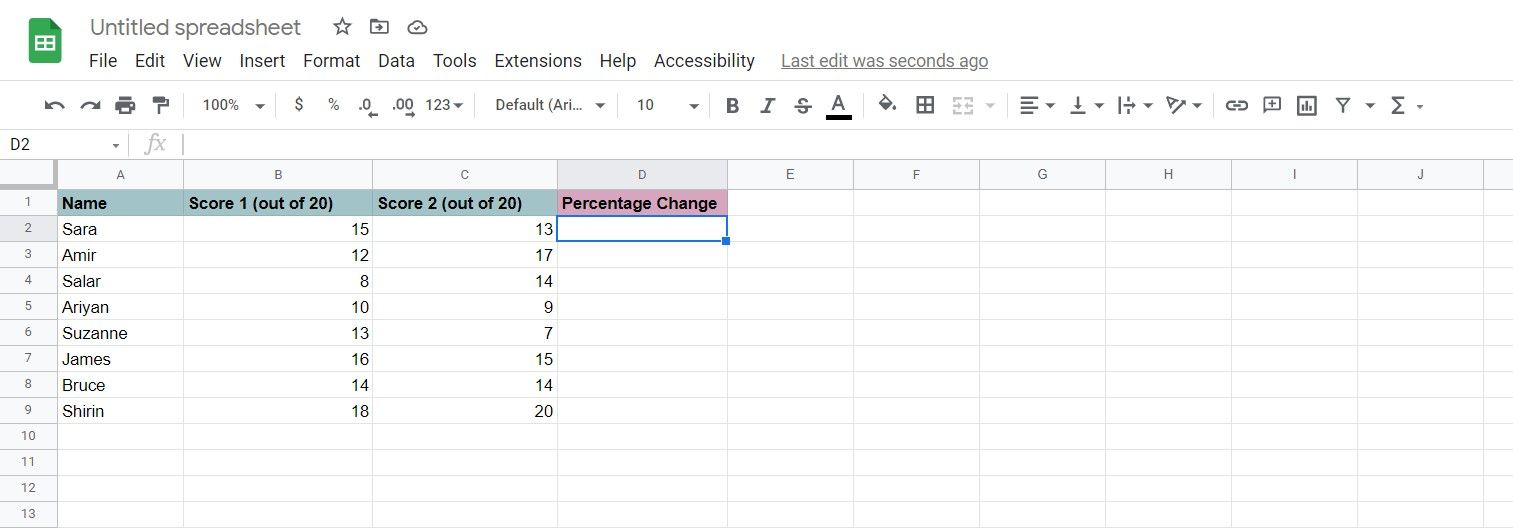Open the View menu
The height and width of the screenshot is (528, 1513).
[x=202, y=61]
